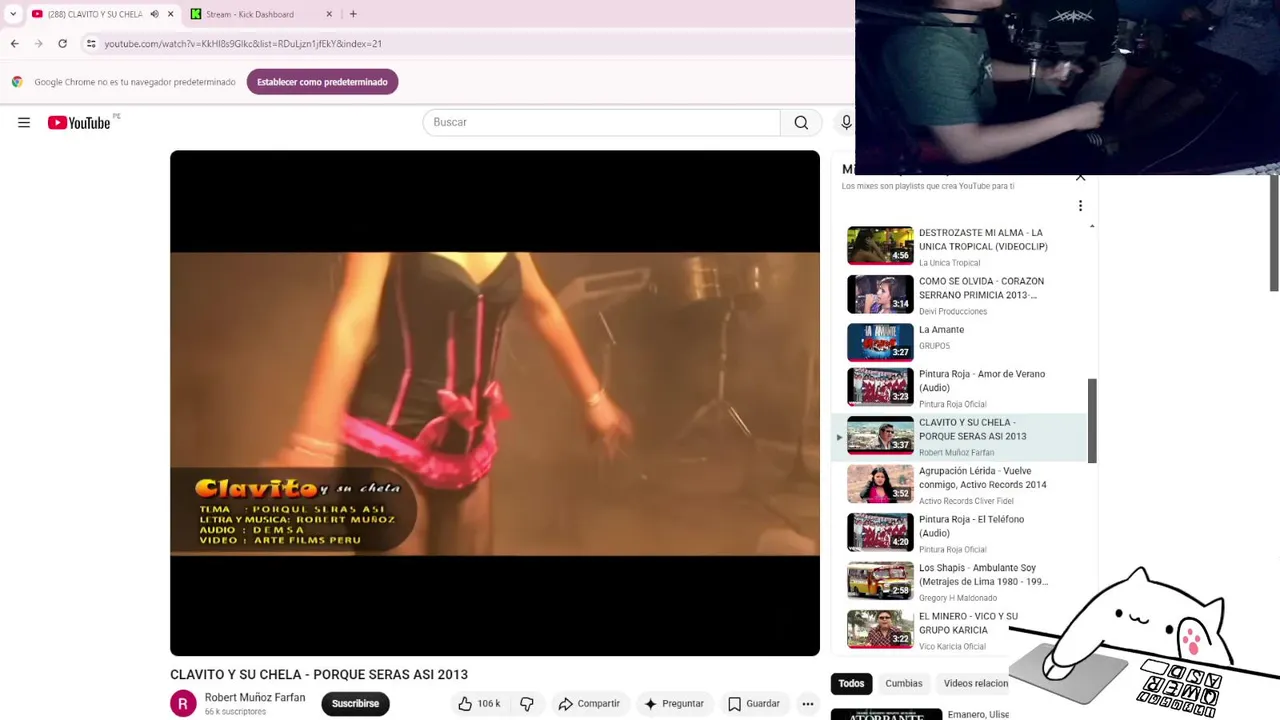Click the search magnifier button
The width and height of the screenshot is (1280, 720).
801,122
